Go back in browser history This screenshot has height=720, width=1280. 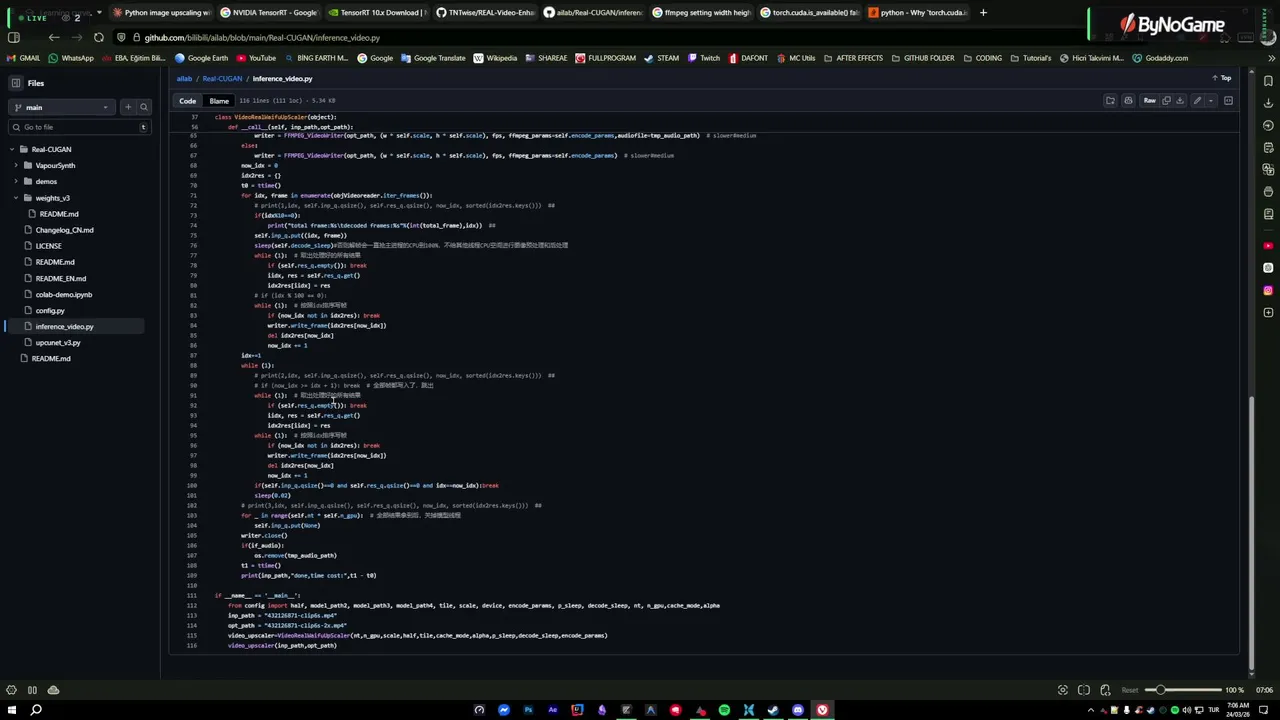click(54, 37)
